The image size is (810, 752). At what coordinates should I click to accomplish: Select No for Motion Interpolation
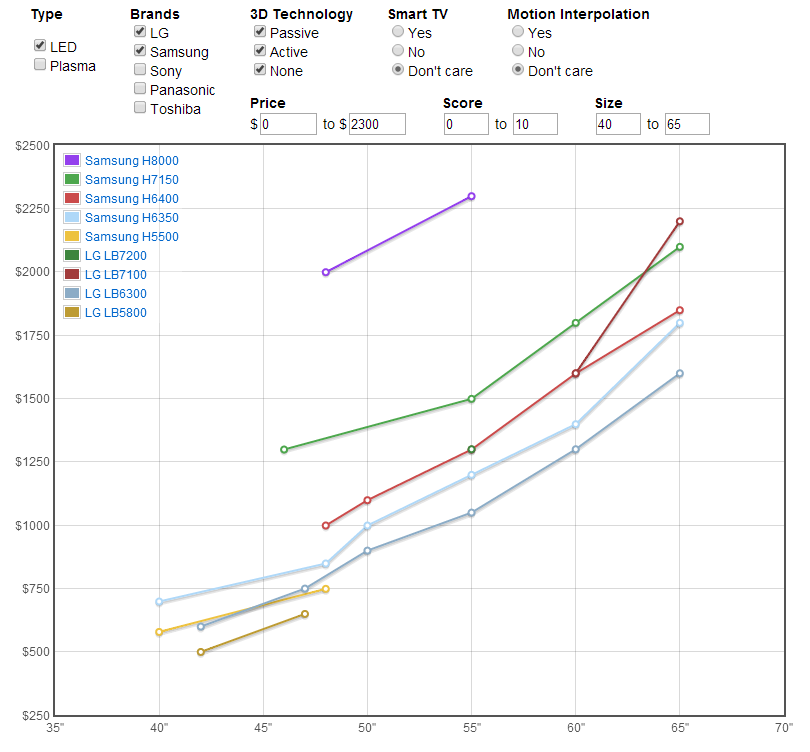[518, 51]
